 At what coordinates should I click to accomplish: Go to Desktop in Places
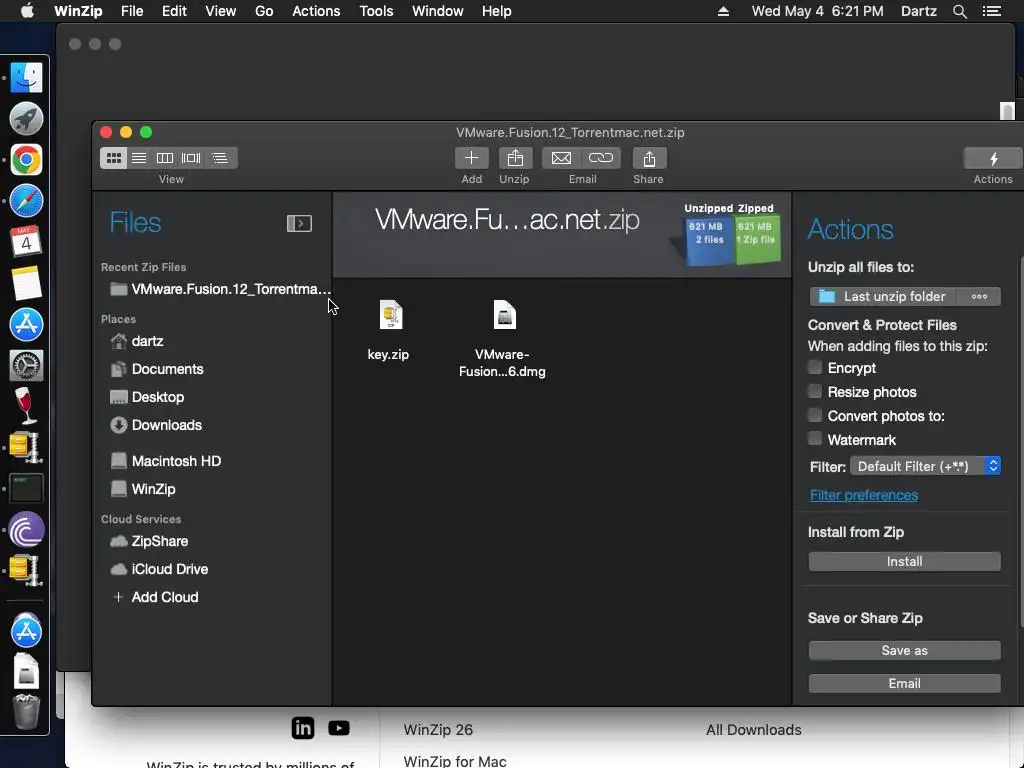[147, 397]
